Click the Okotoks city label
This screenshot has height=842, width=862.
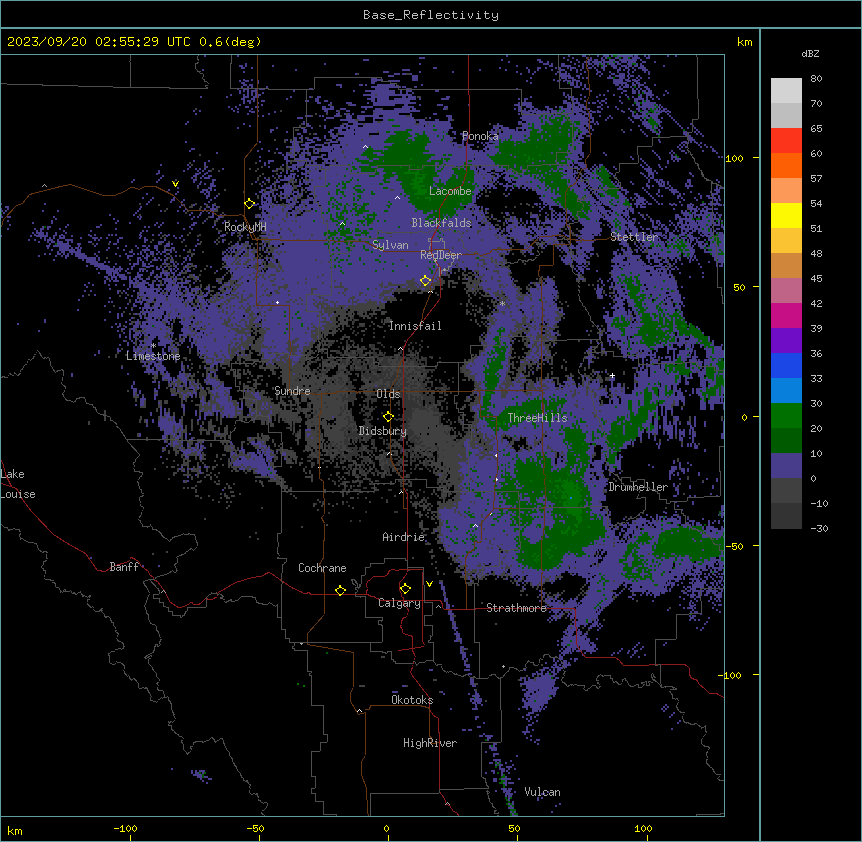pyautogui.click(x=412, y=700)
